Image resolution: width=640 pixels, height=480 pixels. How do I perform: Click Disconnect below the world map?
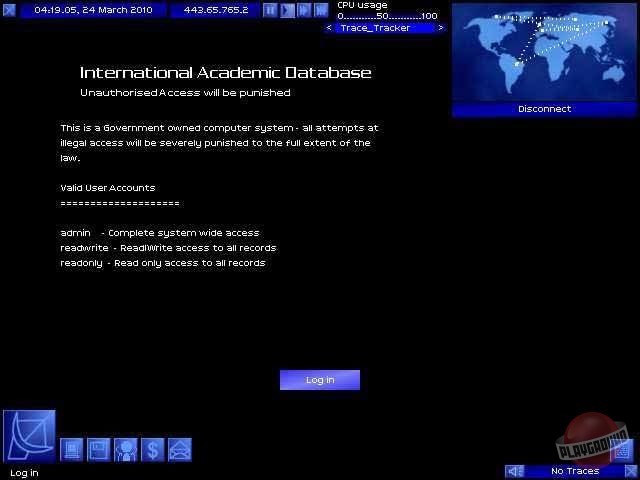pyautogui.click(x=544, y=109)
